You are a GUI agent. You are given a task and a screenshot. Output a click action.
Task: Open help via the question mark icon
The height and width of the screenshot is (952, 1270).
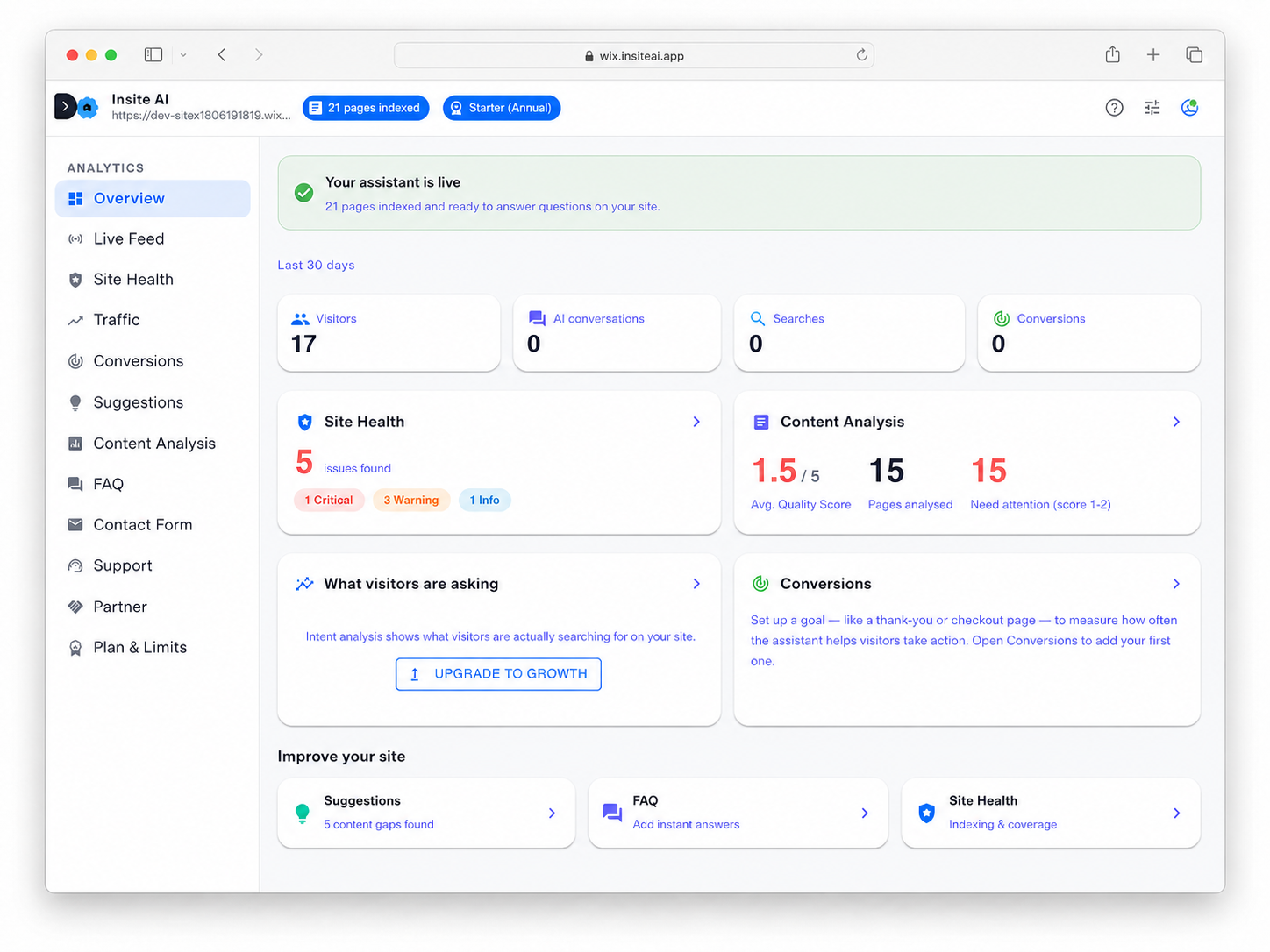click(1114, 108)
